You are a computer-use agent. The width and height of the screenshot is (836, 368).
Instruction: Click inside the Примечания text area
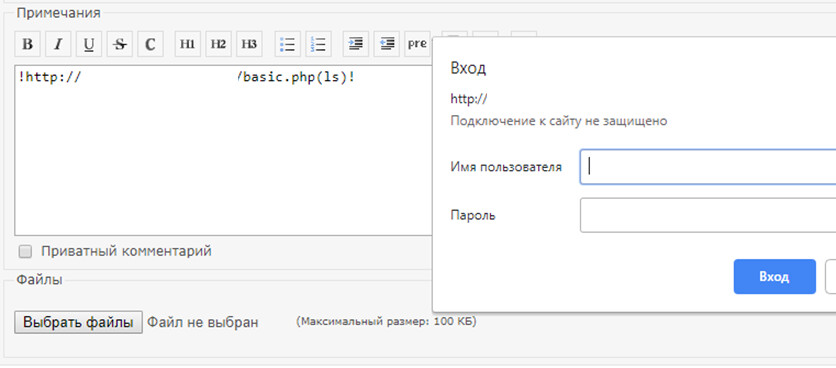223,150
